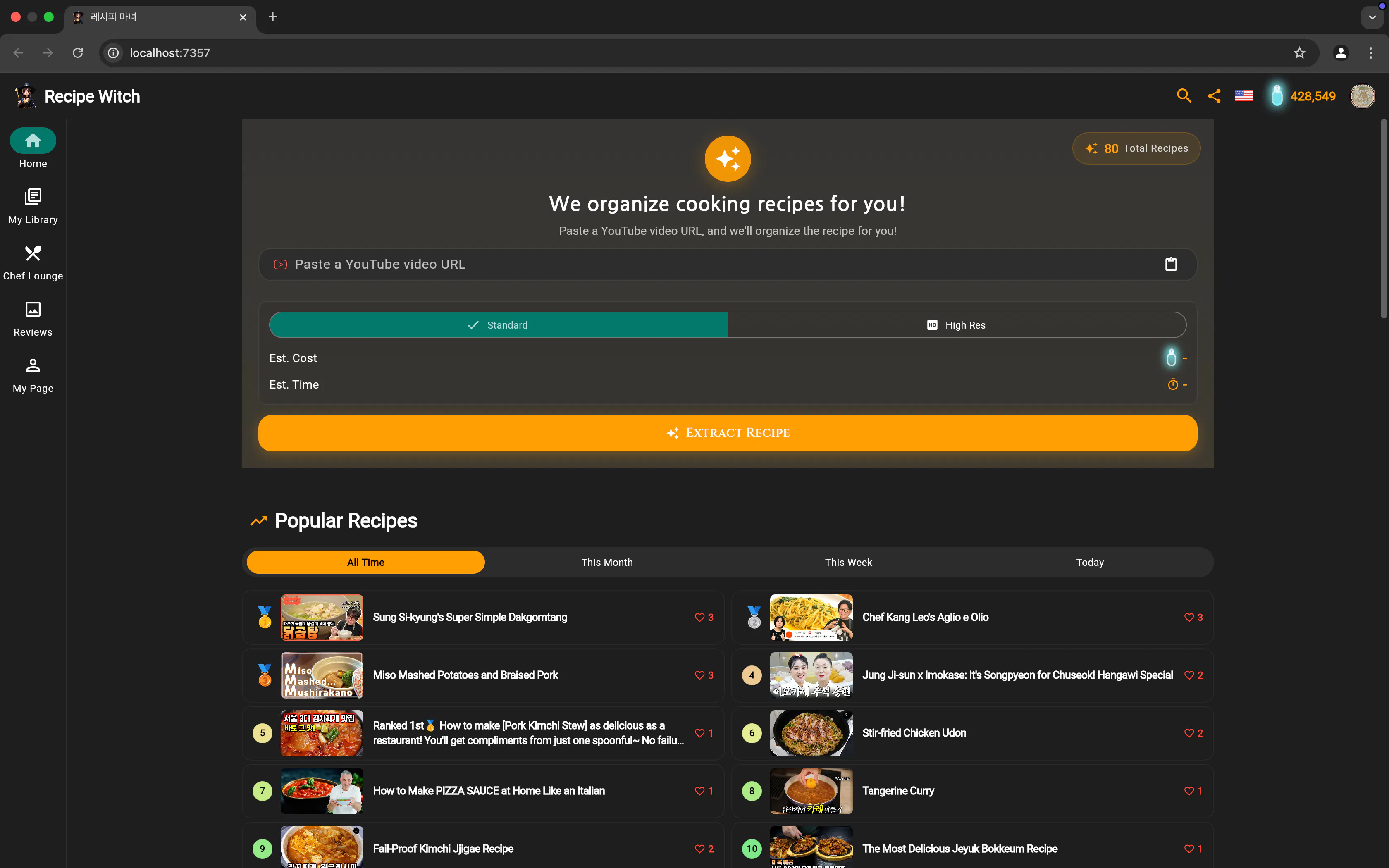Image resolution: width=1389 pixels, height=868 pixels.
Task: Click the 428,549 balance amount
Action: coord(1313,96)
